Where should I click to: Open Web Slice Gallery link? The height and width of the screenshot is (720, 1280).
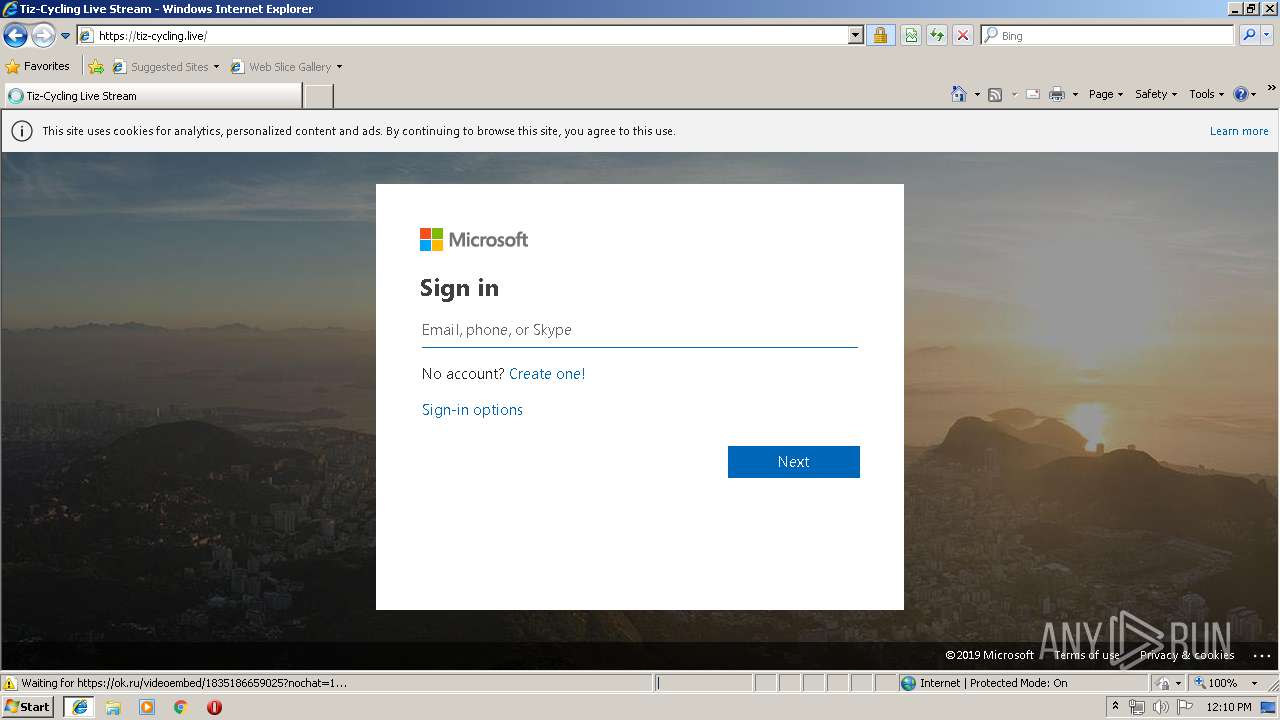pos(287,67)
